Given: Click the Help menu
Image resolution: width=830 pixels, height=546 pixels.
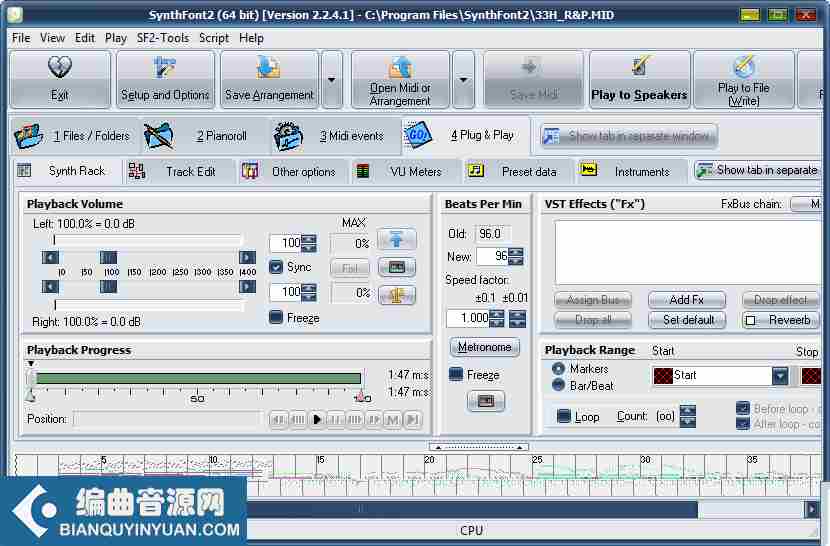Looking at the screenshot, I should tap(251, 38).
